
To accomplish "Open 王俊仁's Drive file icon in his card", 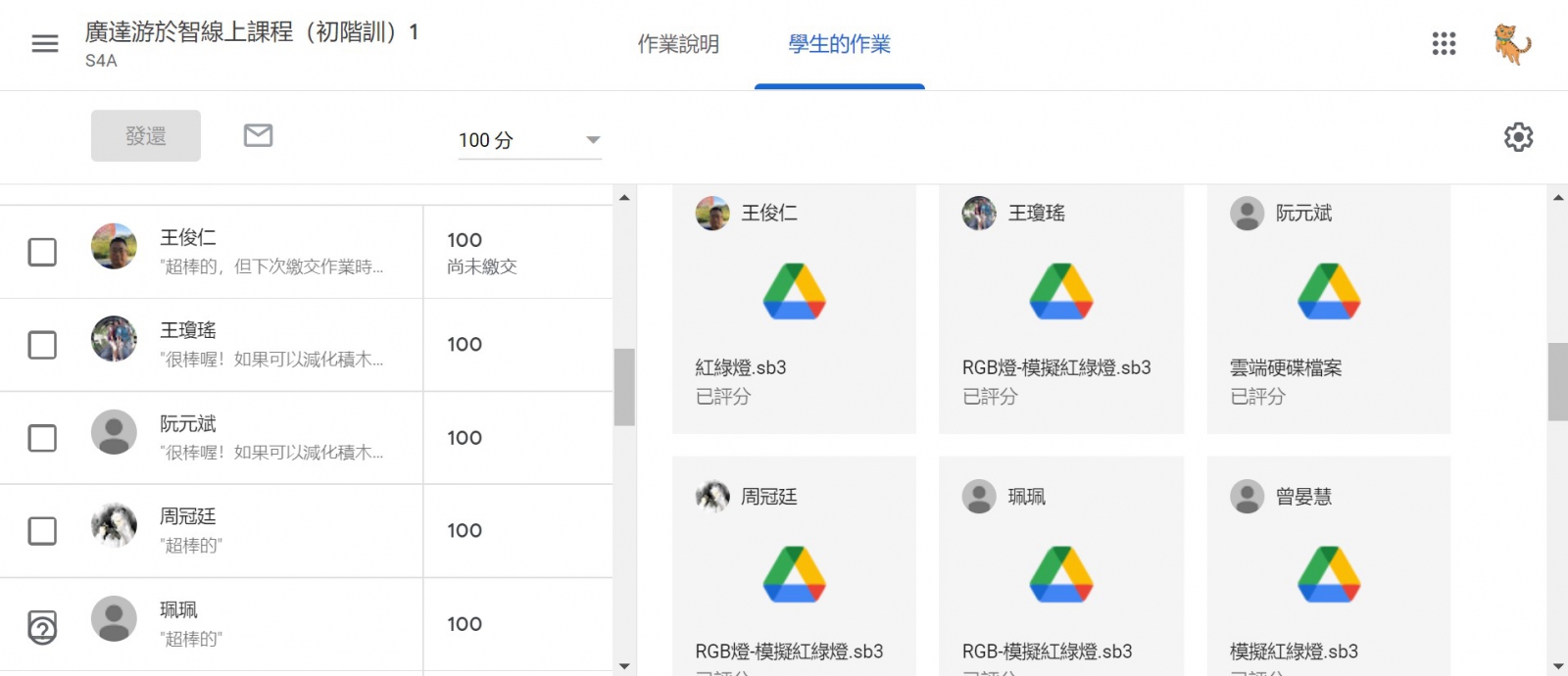I will point(795,291).
